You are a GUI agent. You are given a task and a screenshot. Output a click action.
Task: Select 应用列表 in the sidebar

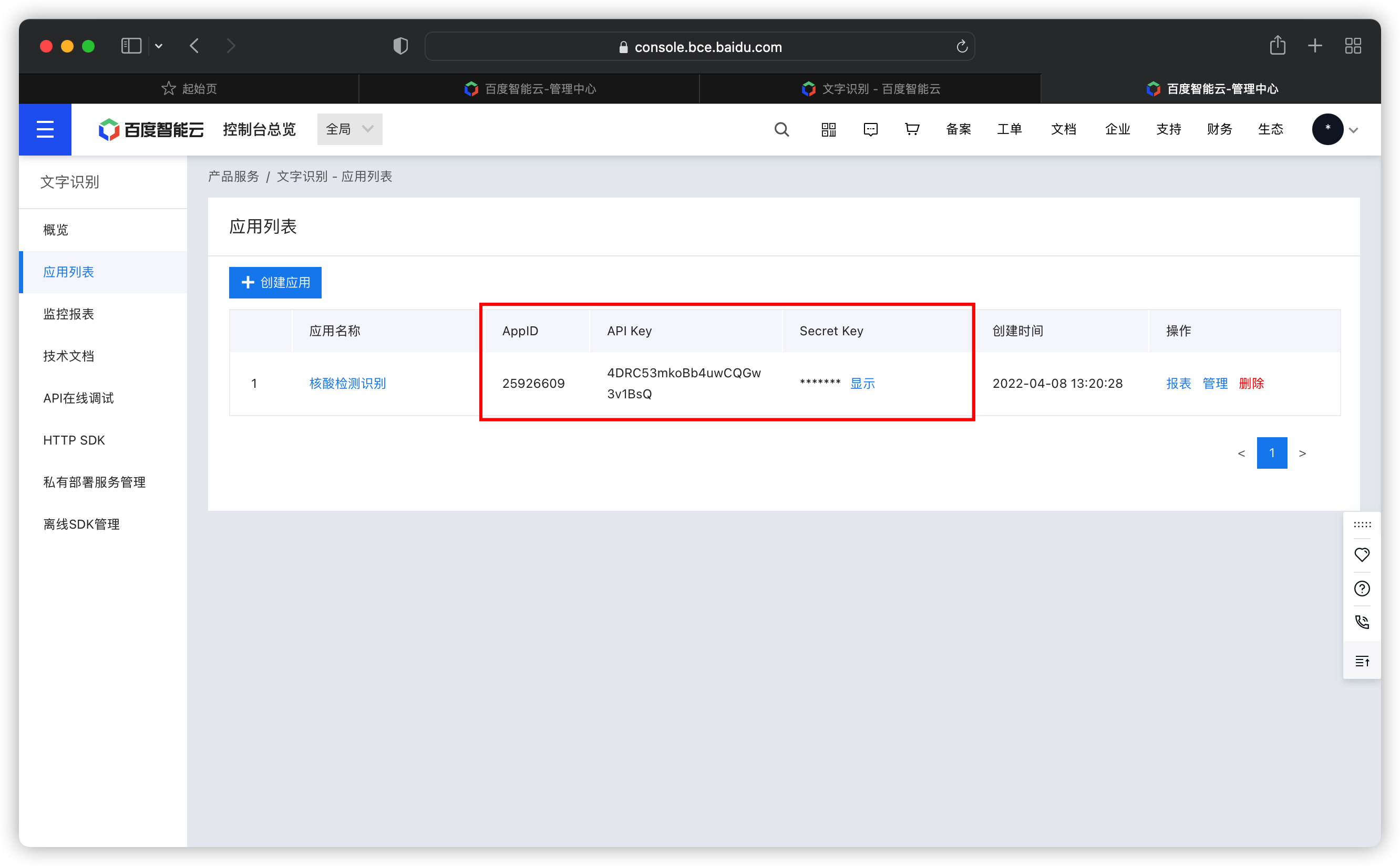pos(103,272)
